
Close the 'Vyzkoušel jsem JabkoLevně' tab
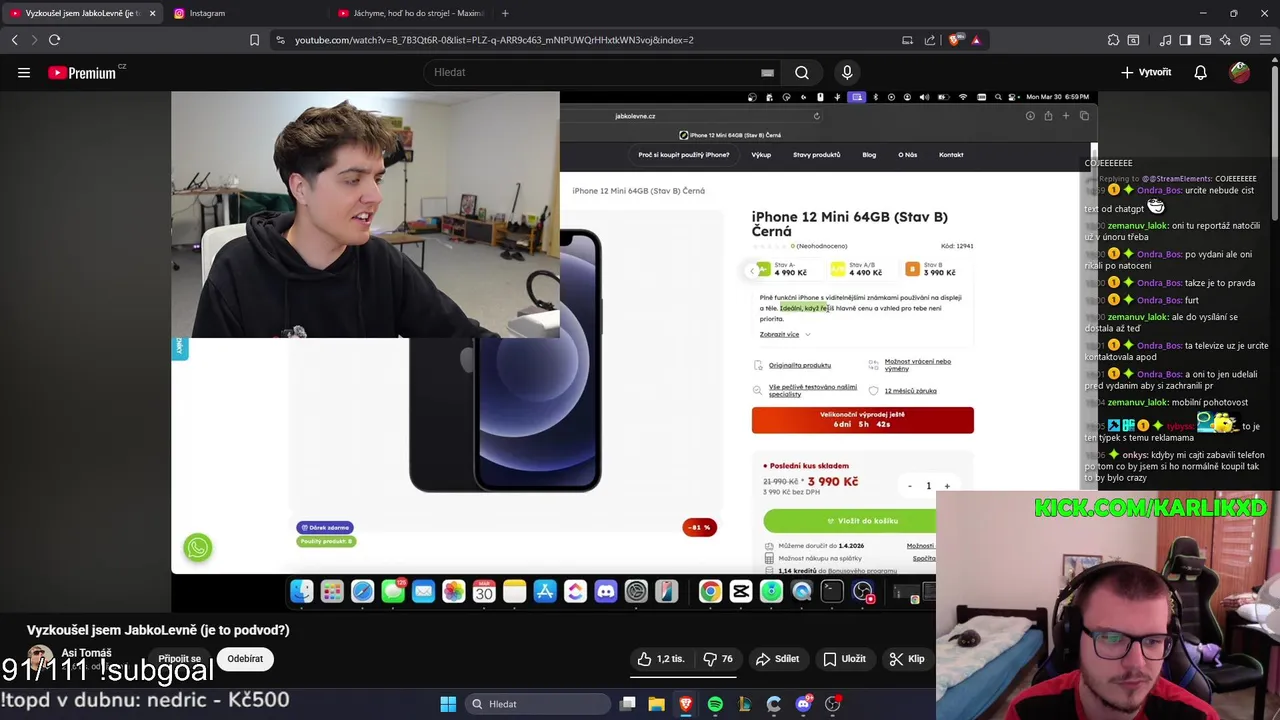(x=152, y=13)
